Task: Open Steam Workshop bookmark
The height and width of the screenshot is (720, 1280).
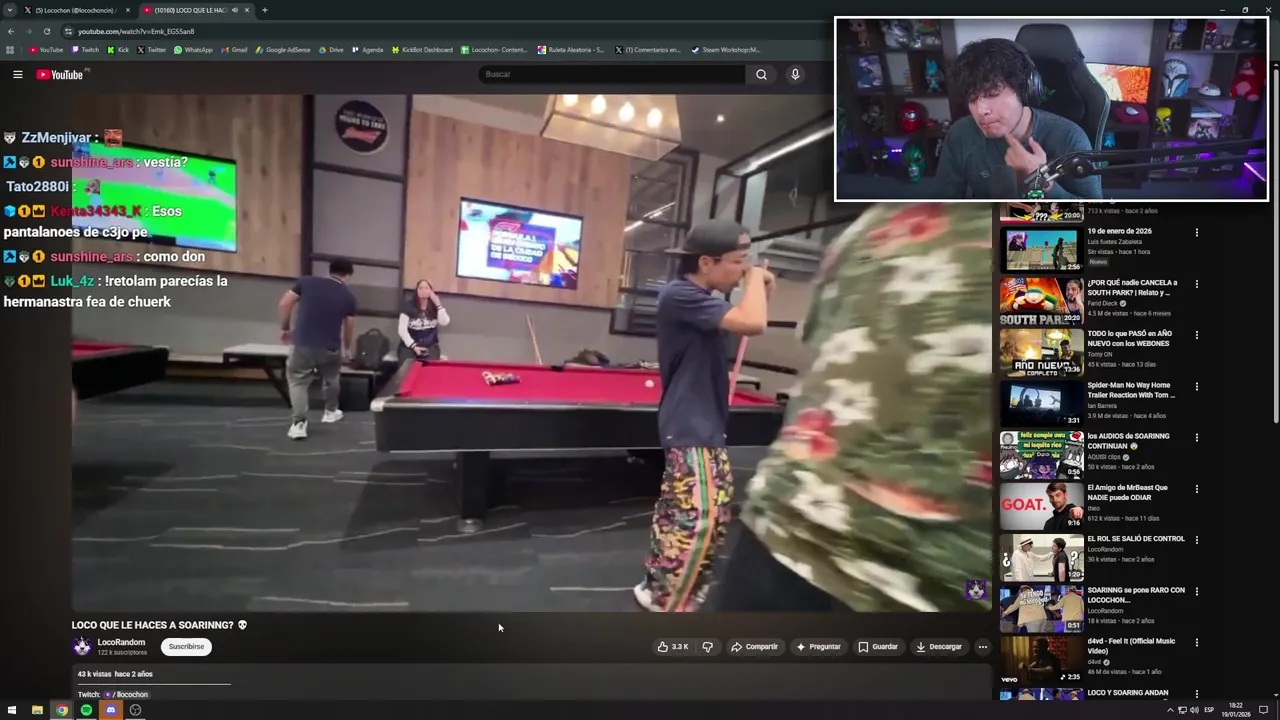Action: 726,50
